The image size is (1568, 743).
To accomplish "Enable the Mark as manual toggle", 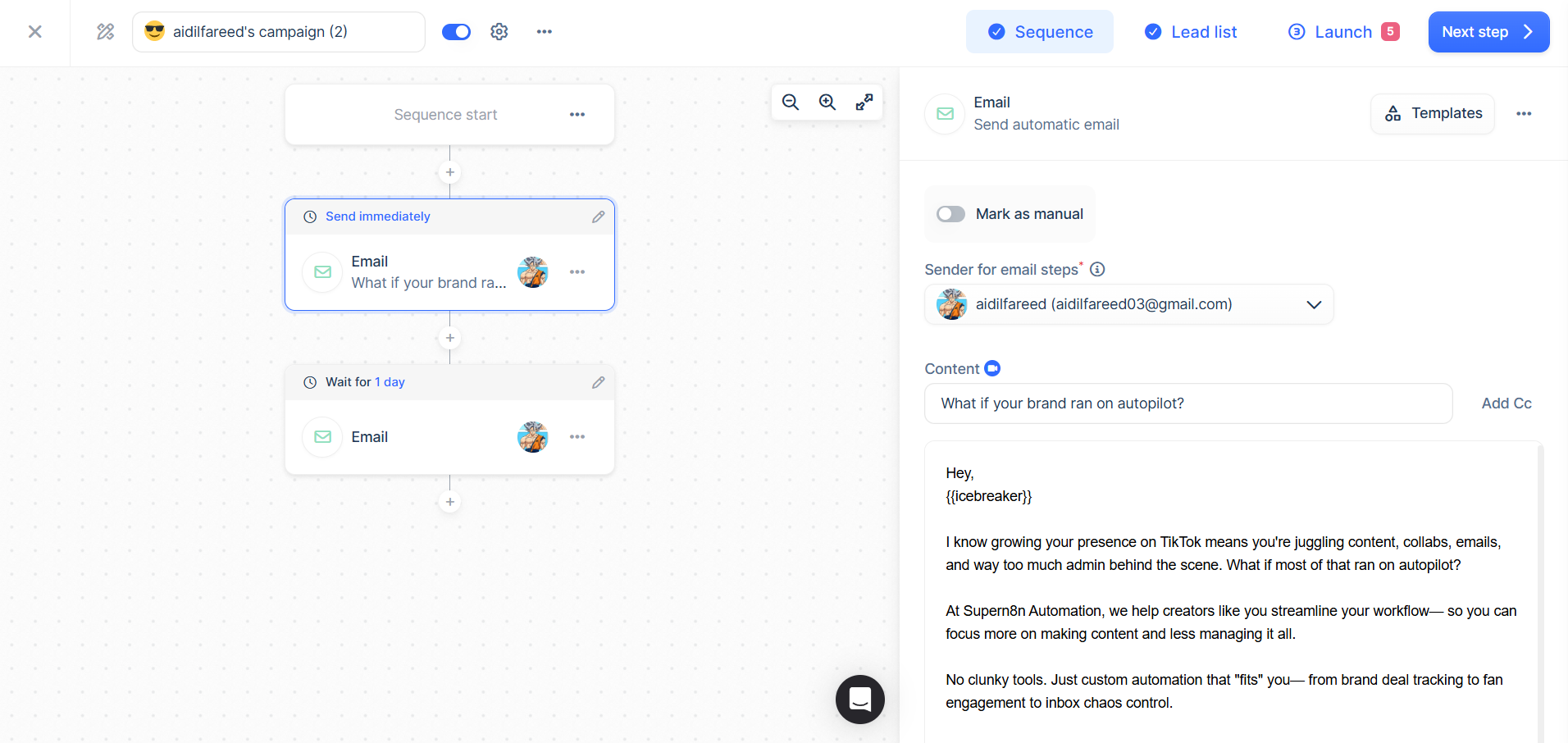I will coord(950,214).
